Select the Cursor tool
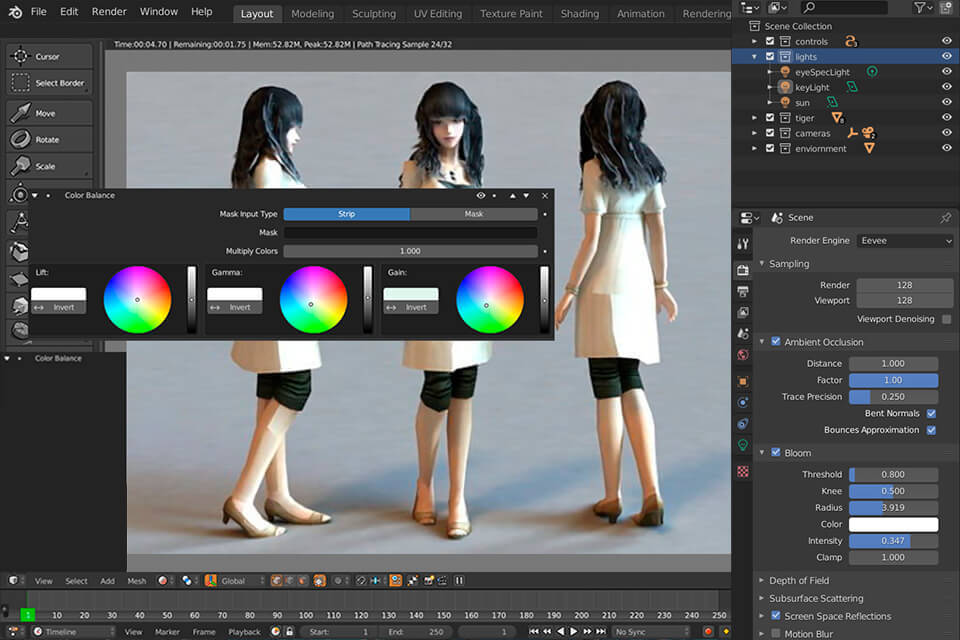 [x=48, y=57]
